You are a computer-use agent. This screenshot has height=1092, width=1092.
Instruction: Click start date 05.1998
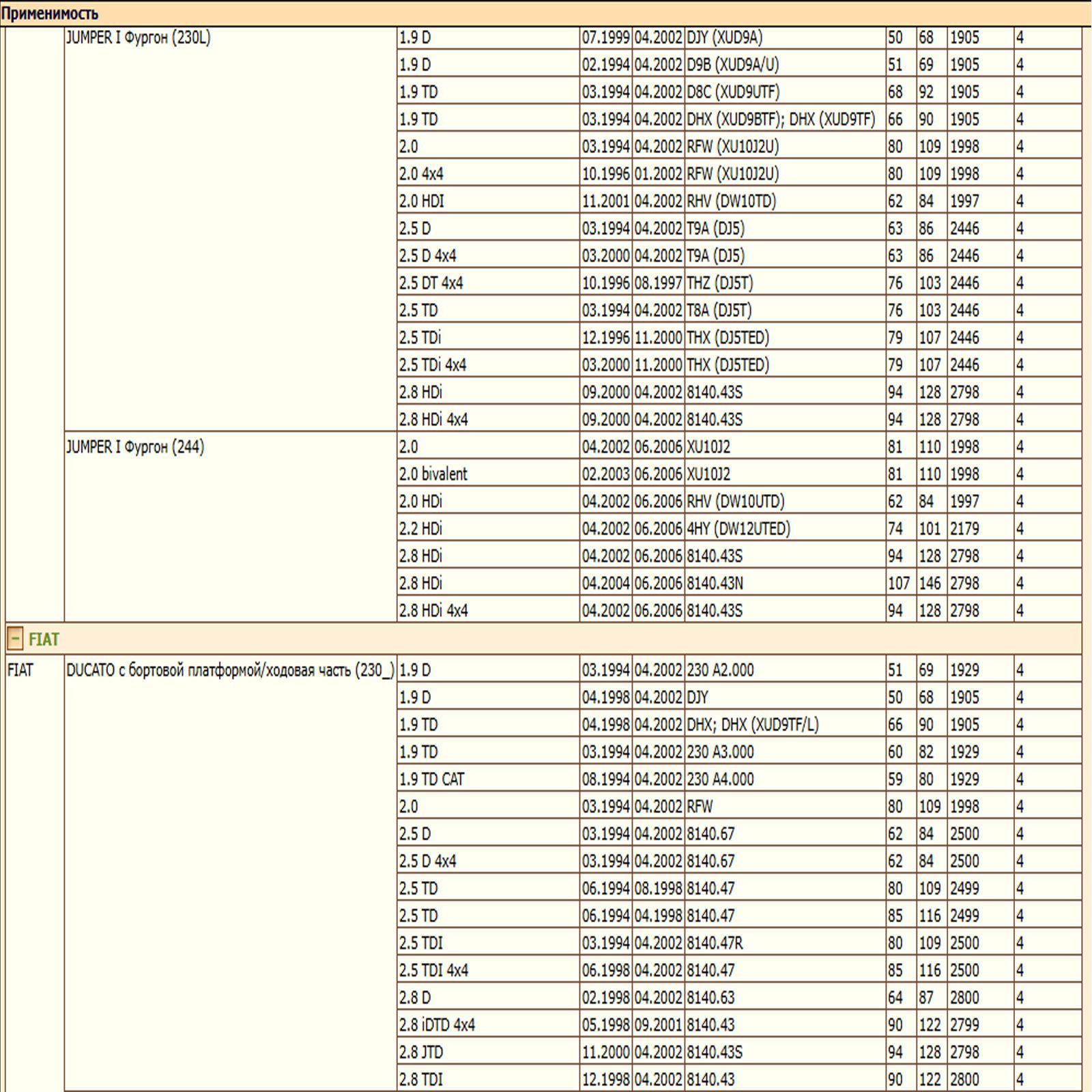tap(606, 1025)
